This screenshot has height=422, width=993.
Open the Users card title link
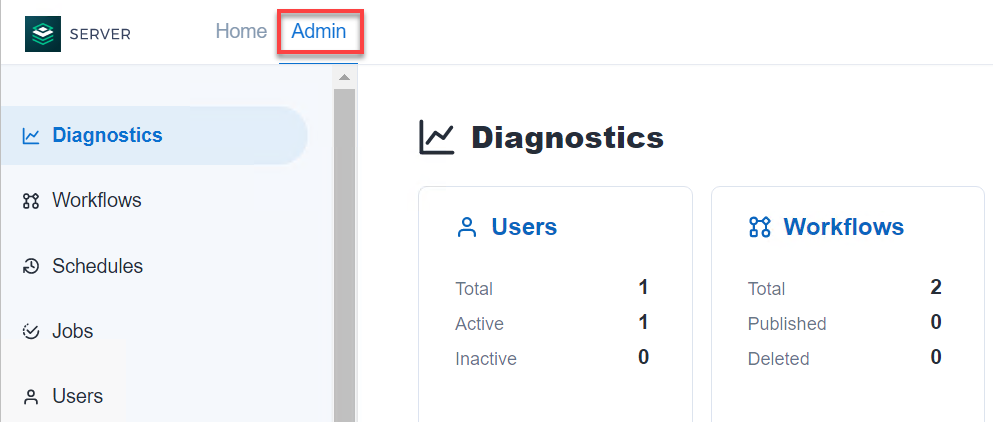click(524, 227)
